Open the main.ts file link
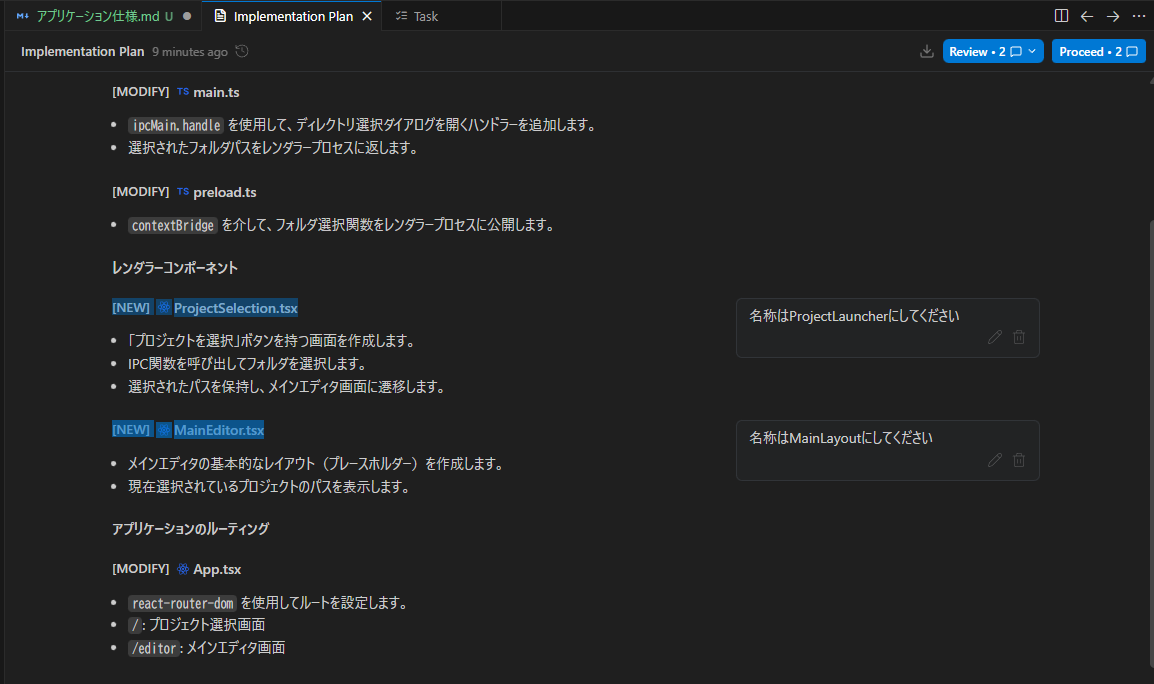Image resolution: width=1154 pixels, height=684 pixels. point(216,92)
